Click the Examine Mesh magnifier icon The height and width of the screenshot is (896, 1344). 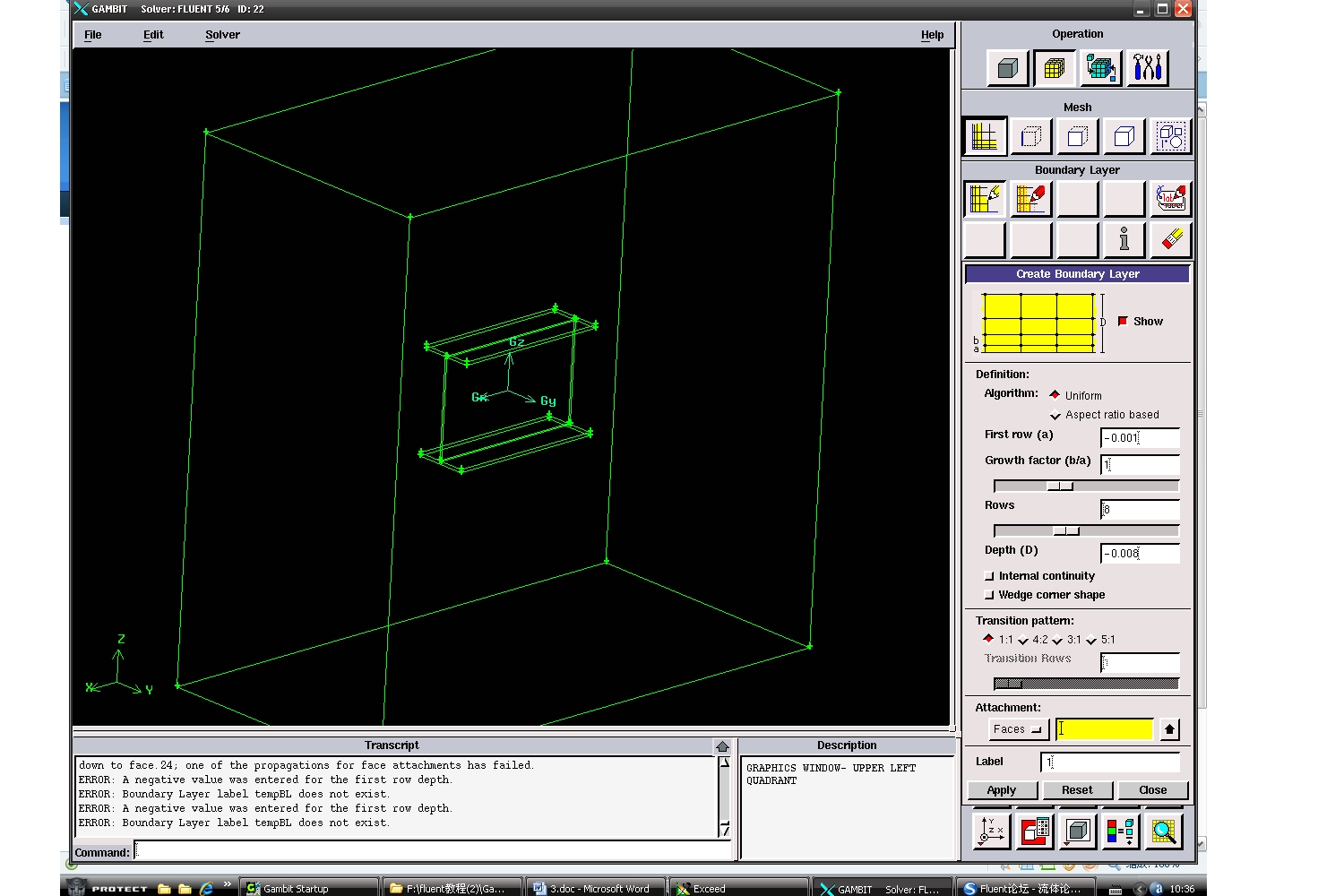pyautogui.click(x=1163, y=831)
